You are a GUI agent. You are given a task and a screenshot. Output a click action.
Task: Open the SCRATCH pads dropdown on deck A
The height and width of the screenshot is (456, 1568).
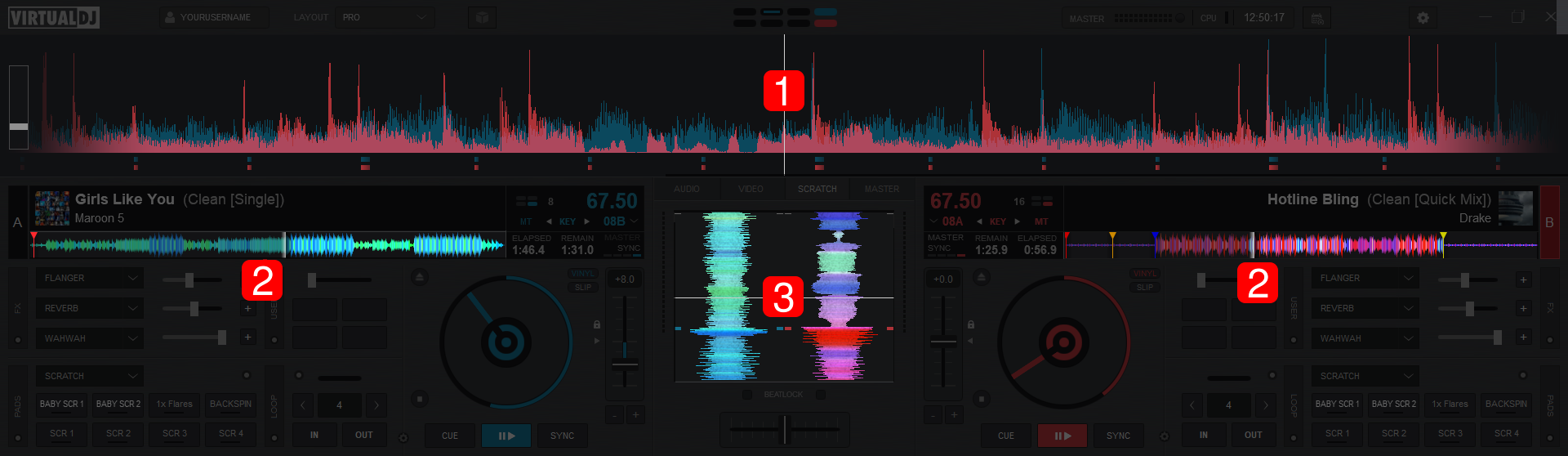click(x=90, y=376)
